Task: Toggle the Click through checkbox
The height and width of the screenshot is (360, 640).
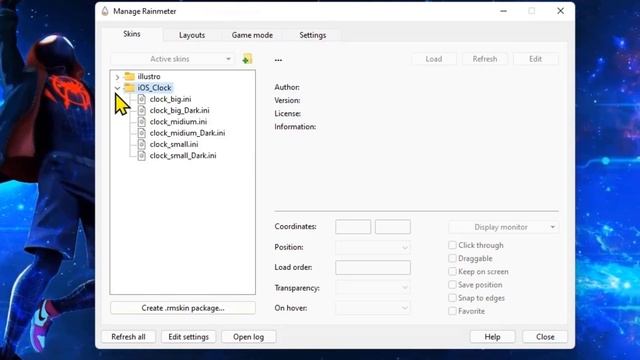Action: (x=452, y=245)
